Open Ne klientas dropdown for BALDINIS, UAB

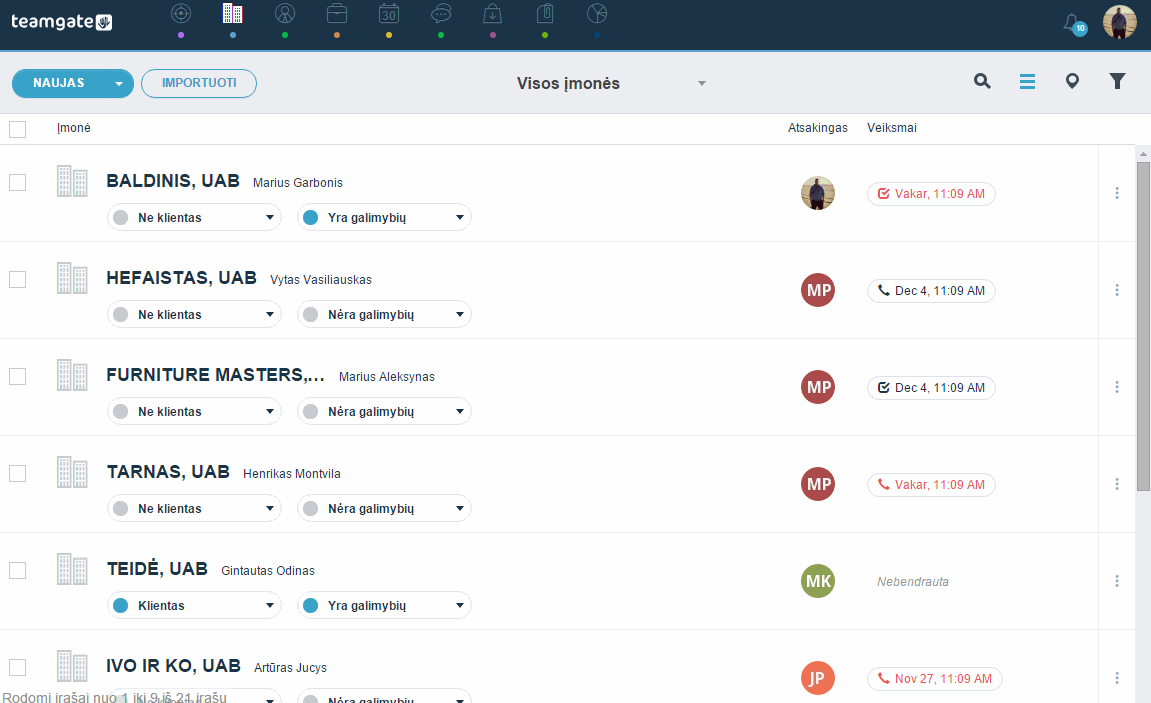click(195, 217)
